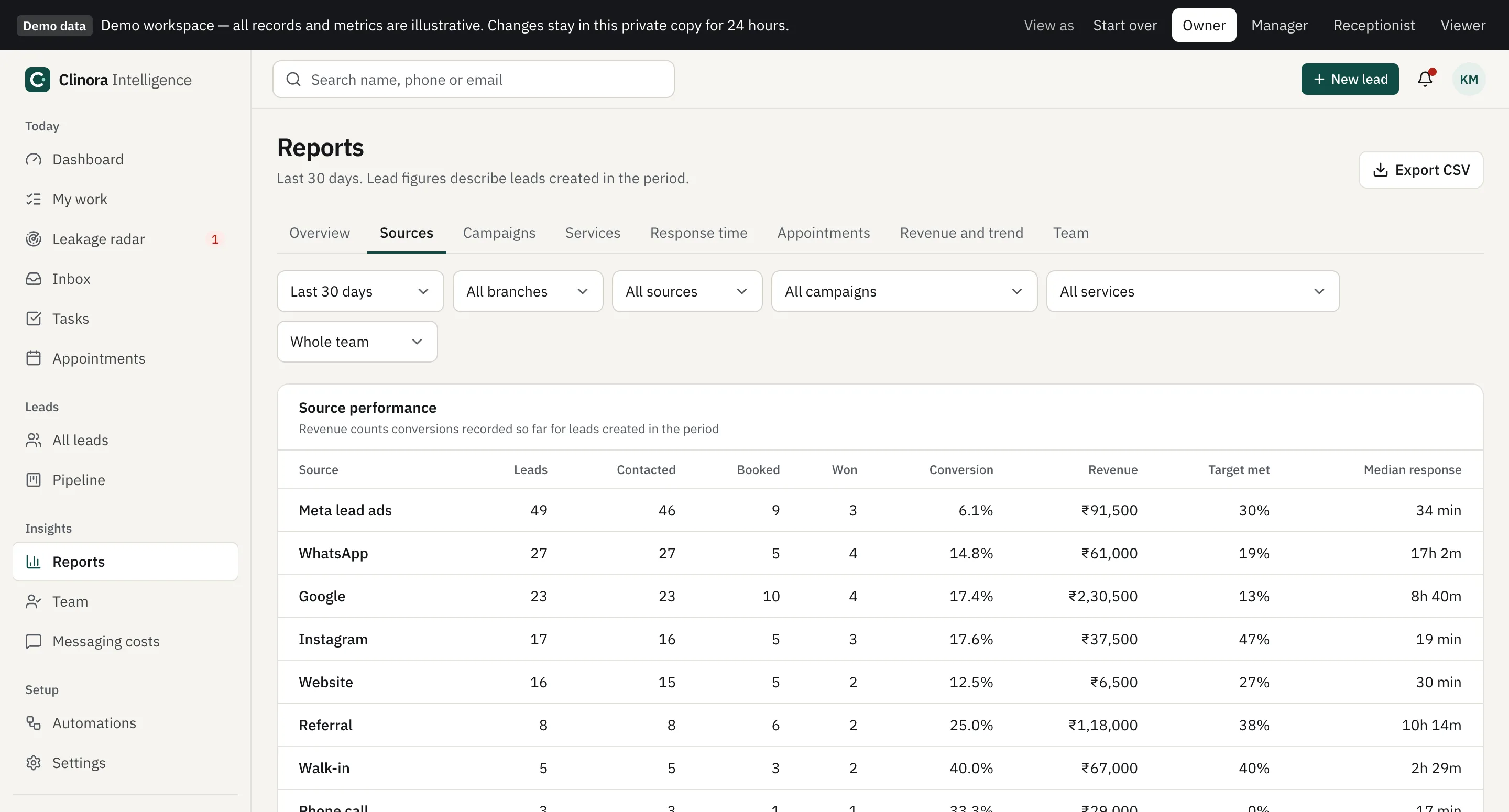Export report with Export CSV
The image size is (1509, 812).
click(1420, 170)
